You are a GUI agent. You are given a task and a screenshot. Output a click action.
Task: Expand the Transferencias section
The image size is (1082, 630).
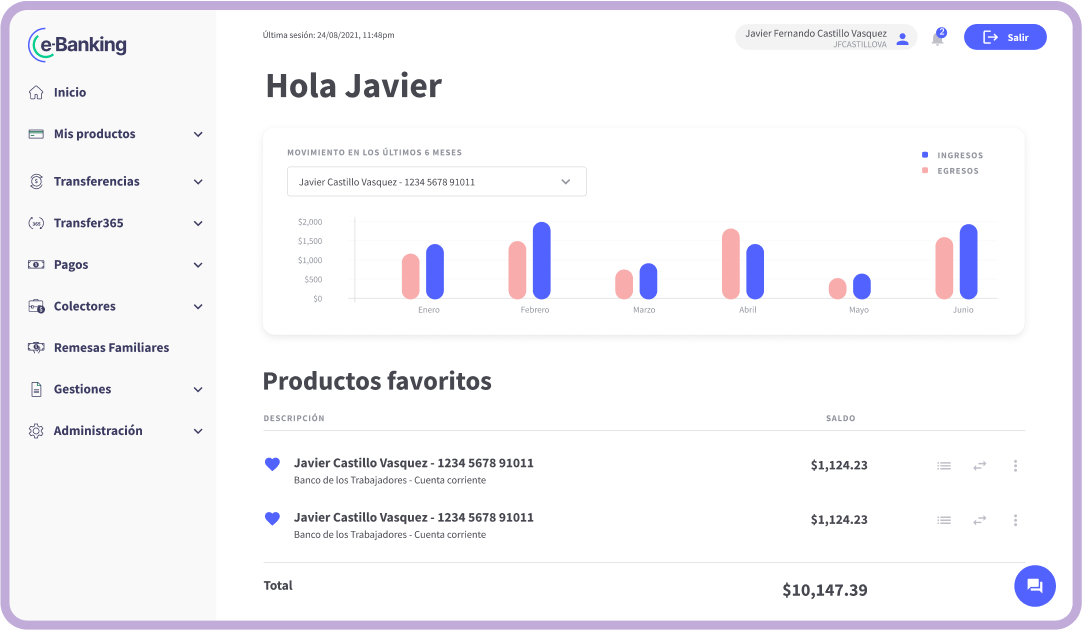point(115,182)
